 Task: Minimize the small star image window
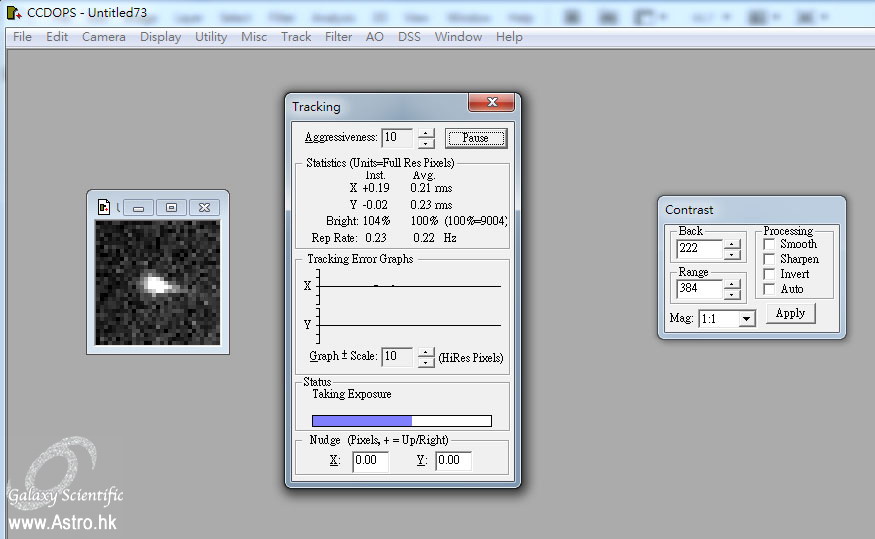pyautogui.click(x=138, y=207)
